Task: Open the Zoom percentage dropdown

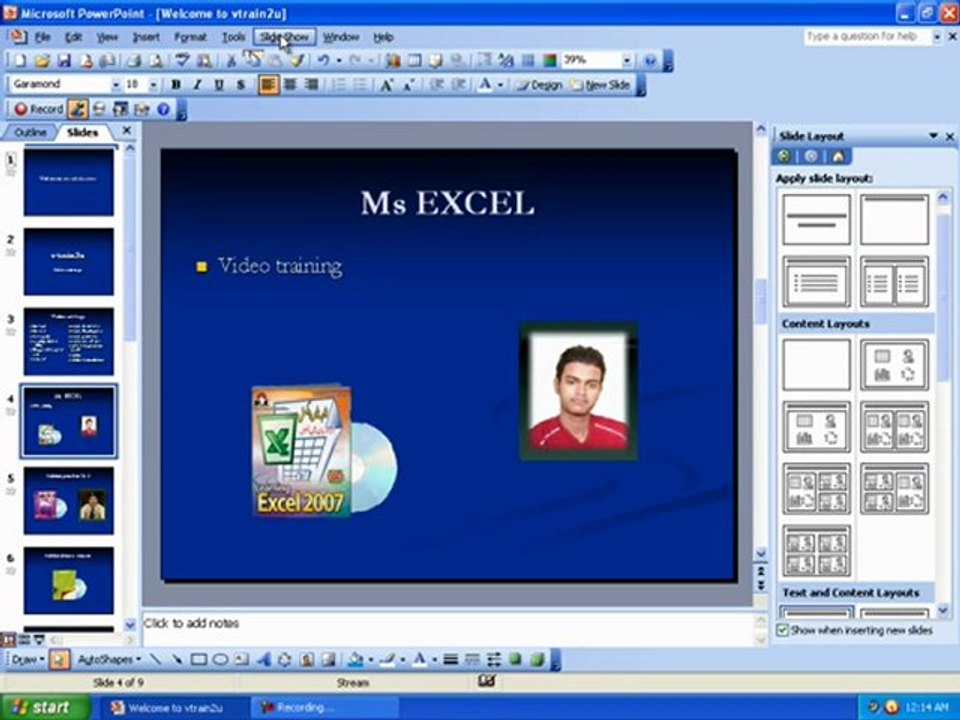Action: [626, 61]
